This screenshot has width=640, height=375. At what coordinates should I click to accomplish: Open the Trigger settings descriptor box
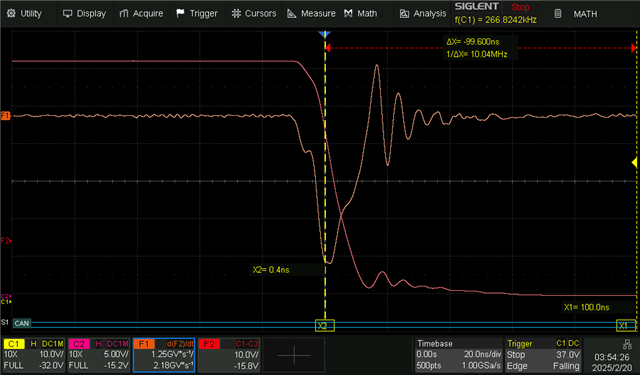point(543,355)
